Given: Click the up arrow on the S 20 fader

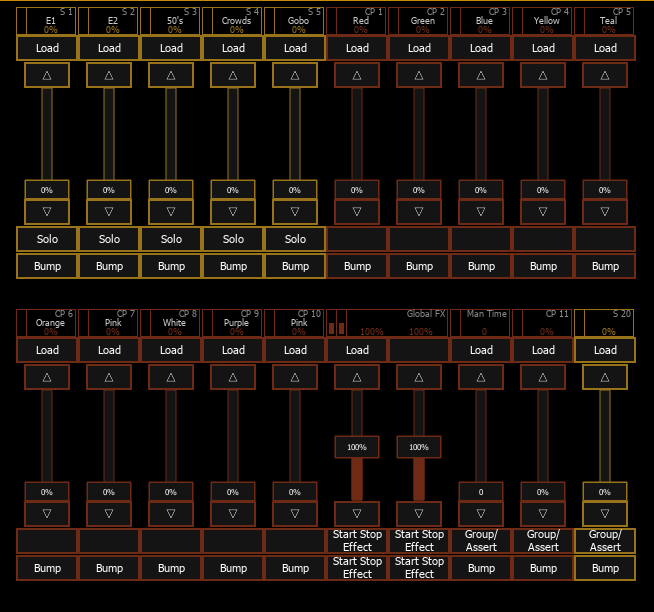Looking at the screenshot, I should tap(605, 378).
